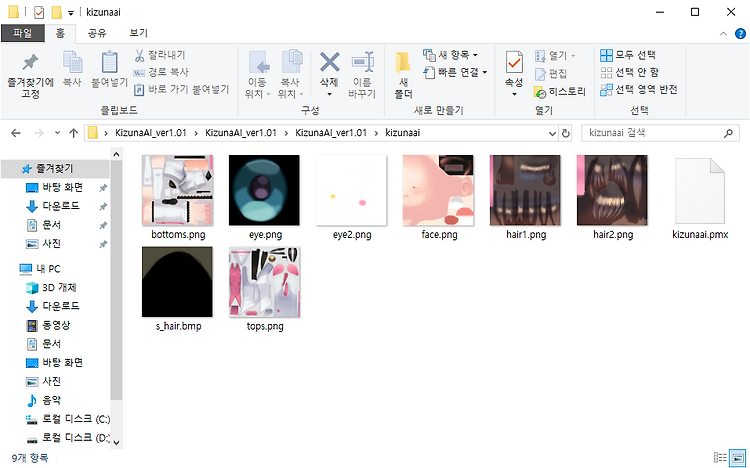Choose Copy path (경로 복사)
Viewport: 750px width, 468px height.
pos(161,72)
